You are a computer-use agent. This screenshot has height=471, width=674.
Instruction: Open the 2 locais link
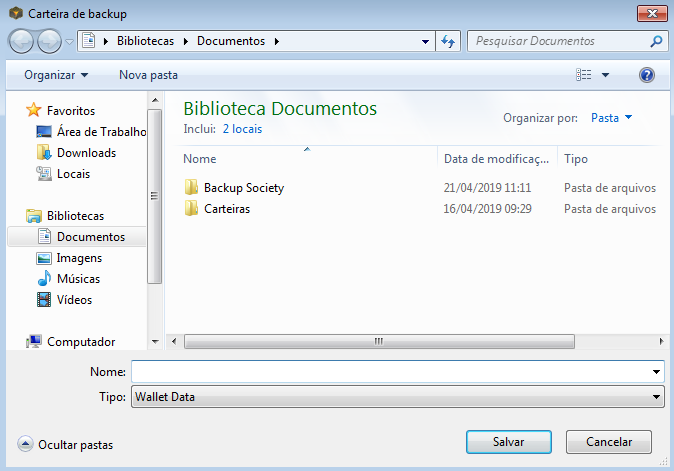click(242, 129)
